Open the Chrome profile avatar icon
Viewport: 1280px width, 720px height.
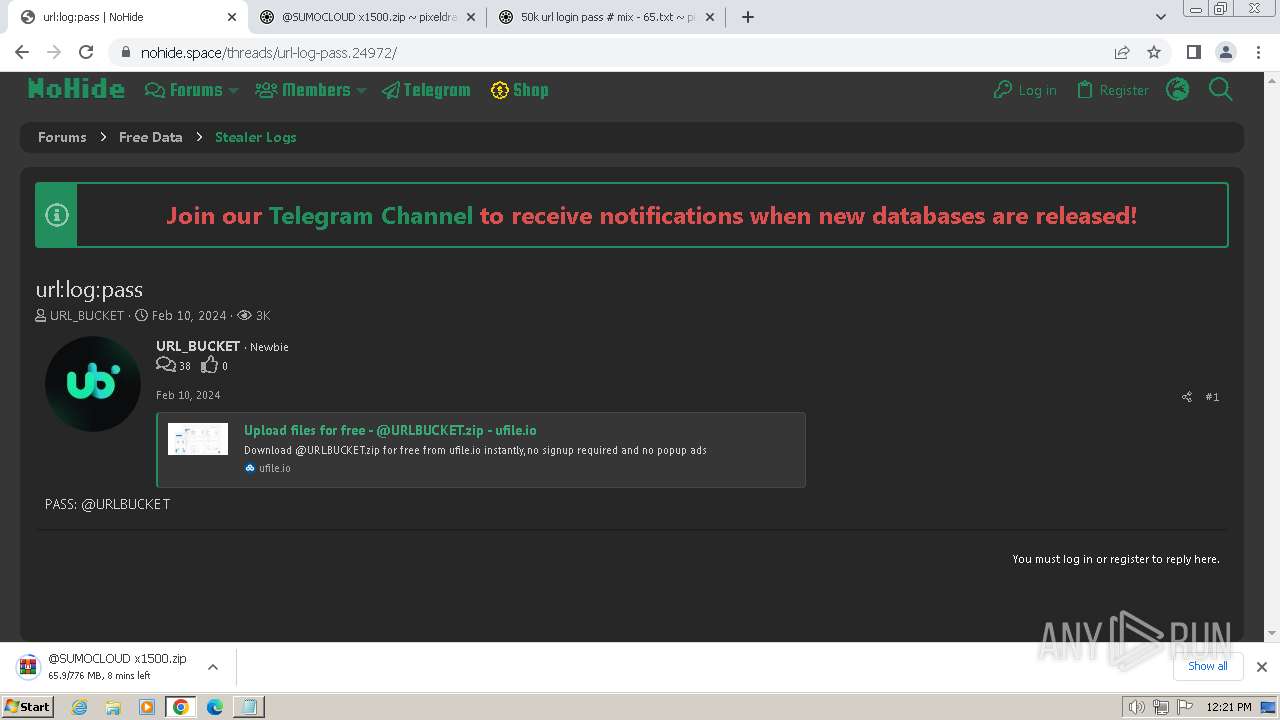[x=1225, y=52]
